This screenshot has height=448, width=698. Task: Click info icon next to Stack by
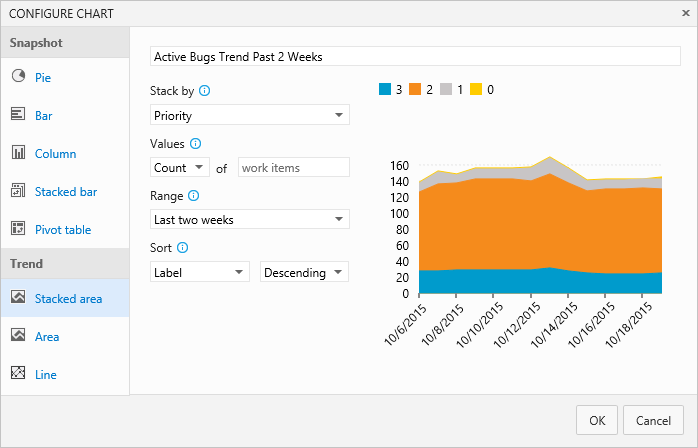point(204,91)
